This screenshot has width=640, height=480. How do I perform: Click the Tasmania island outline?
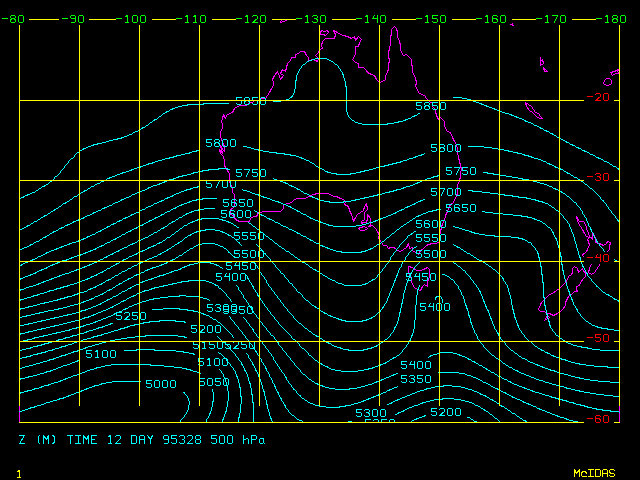(420, 278)
